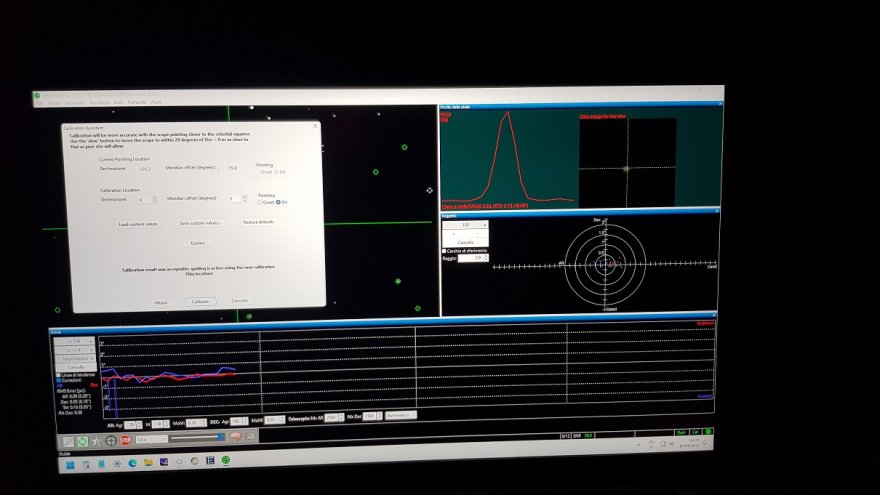Click the connect equipment icon in toolbar
This screenshot has width=880, height=495.
pos(68,441)
